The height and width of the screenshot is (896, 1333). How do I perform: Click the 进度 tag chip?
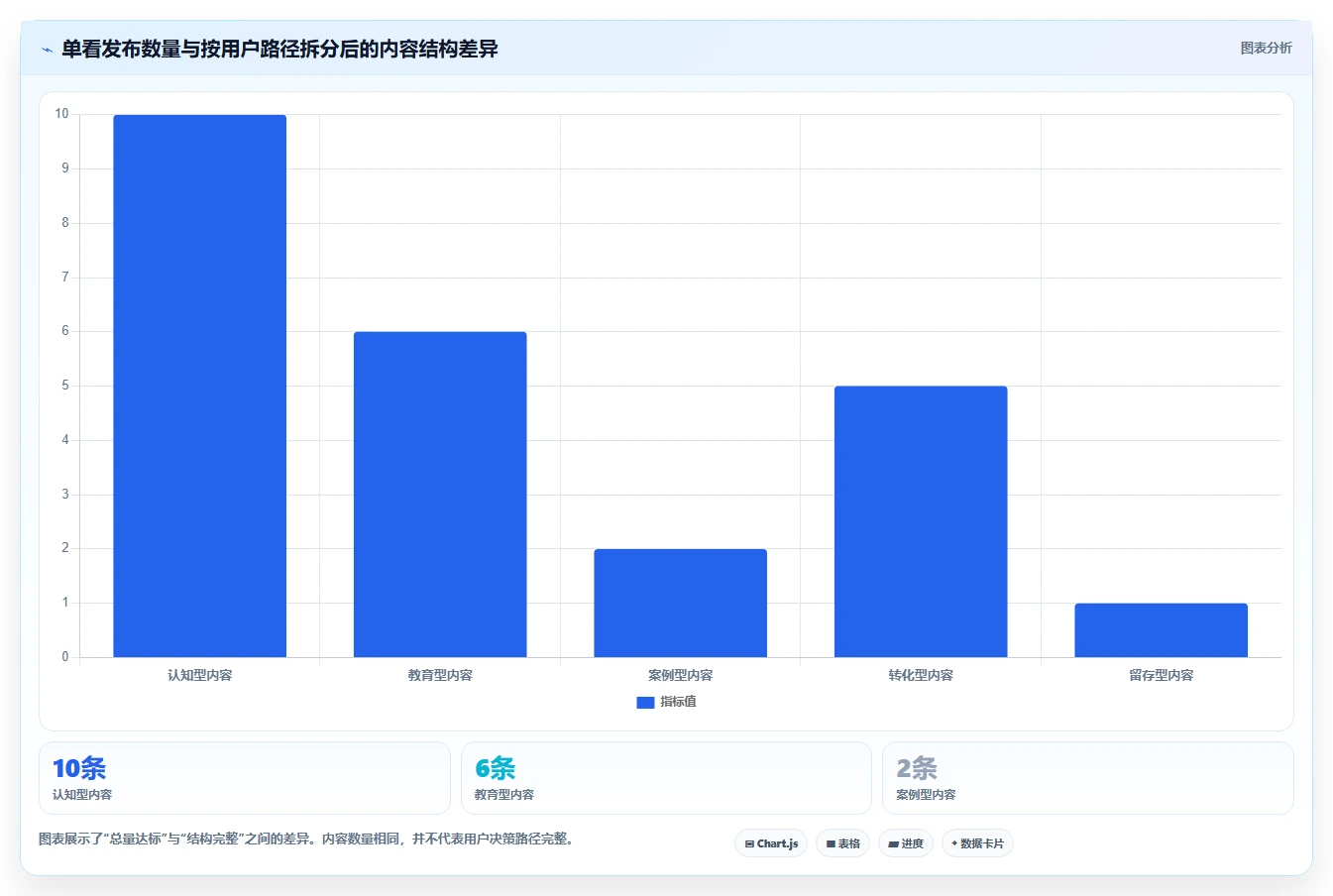coord(906,843)
